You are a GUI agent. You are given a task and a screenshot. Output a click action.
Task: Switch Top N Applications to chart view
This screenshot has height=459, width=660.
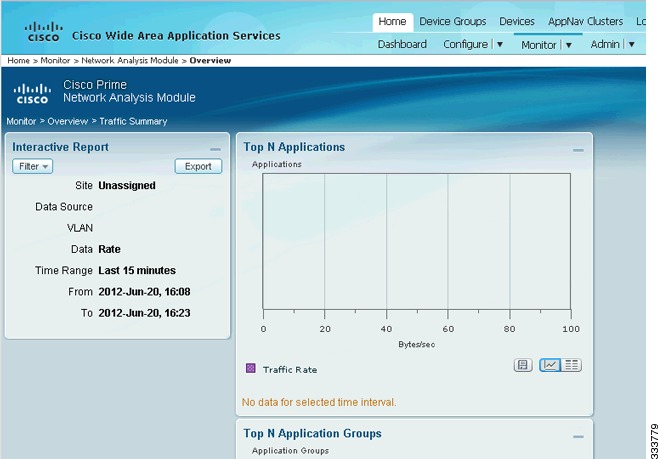pos(550,365)
